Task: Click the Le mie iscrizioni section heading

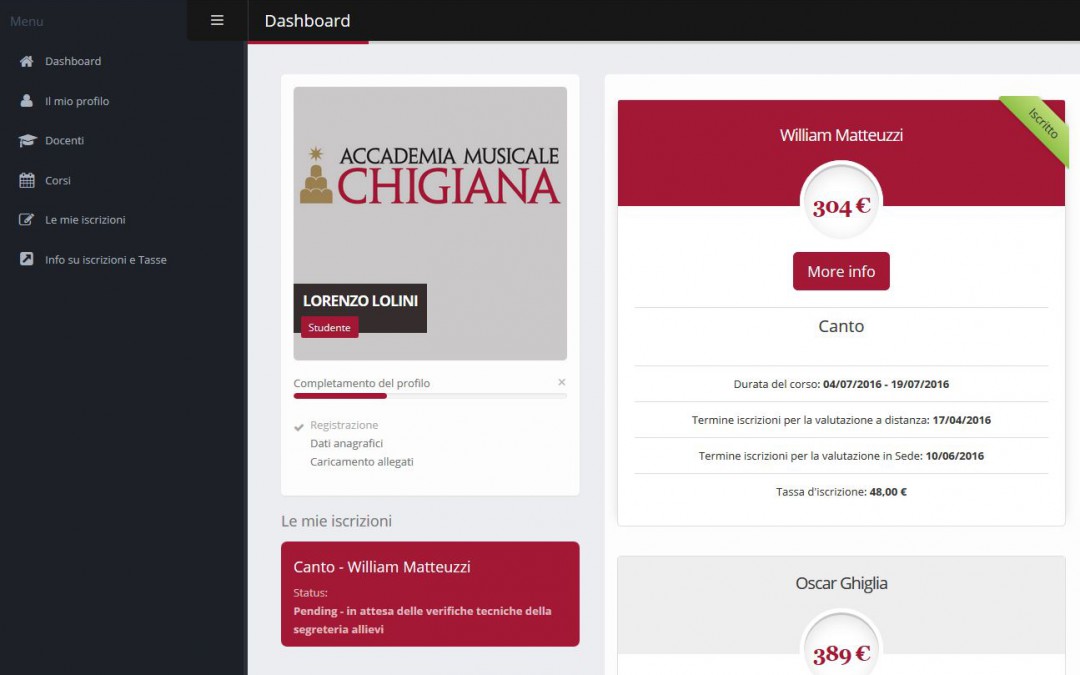Action: (x=336, y=521)
